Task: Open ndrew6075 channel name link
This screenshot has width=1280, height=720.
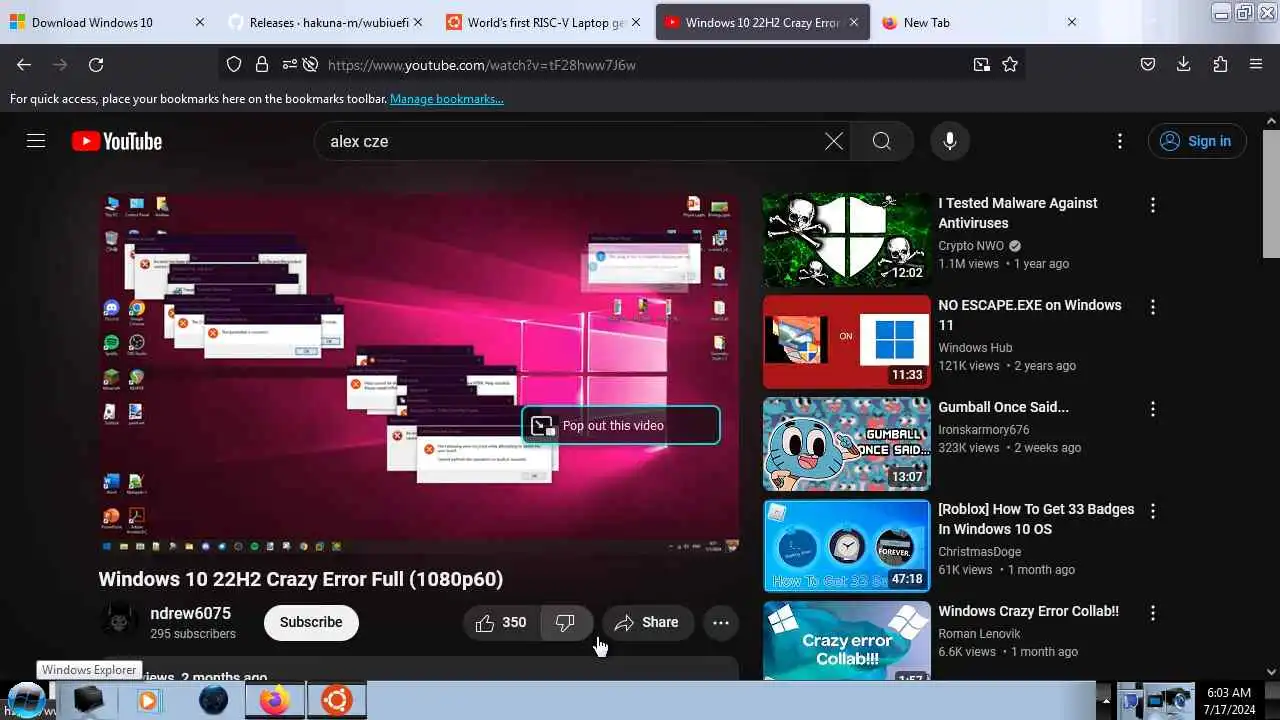Action: coord(190,613)
